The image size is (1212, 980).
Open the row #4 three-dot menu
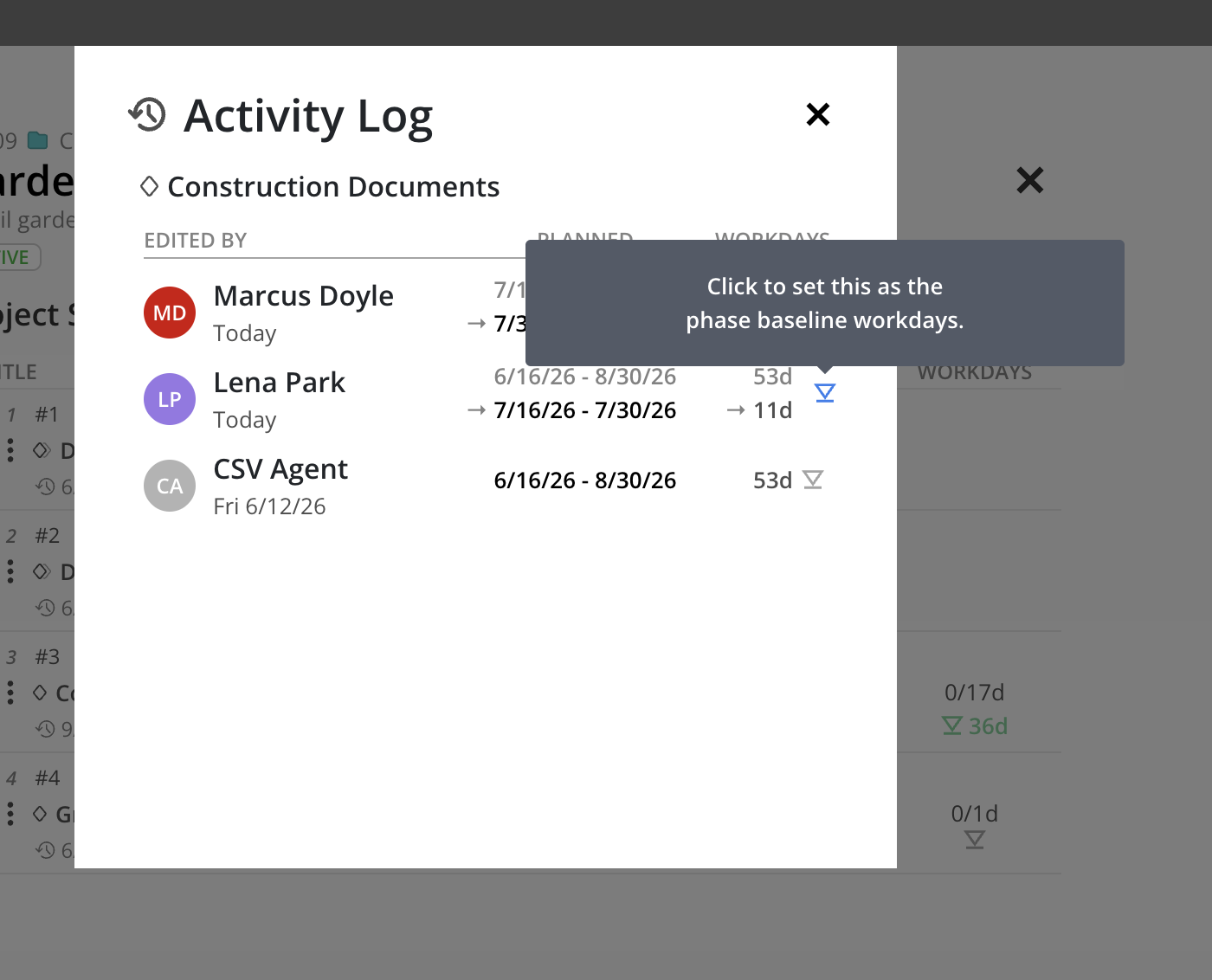tap(10, 814)
